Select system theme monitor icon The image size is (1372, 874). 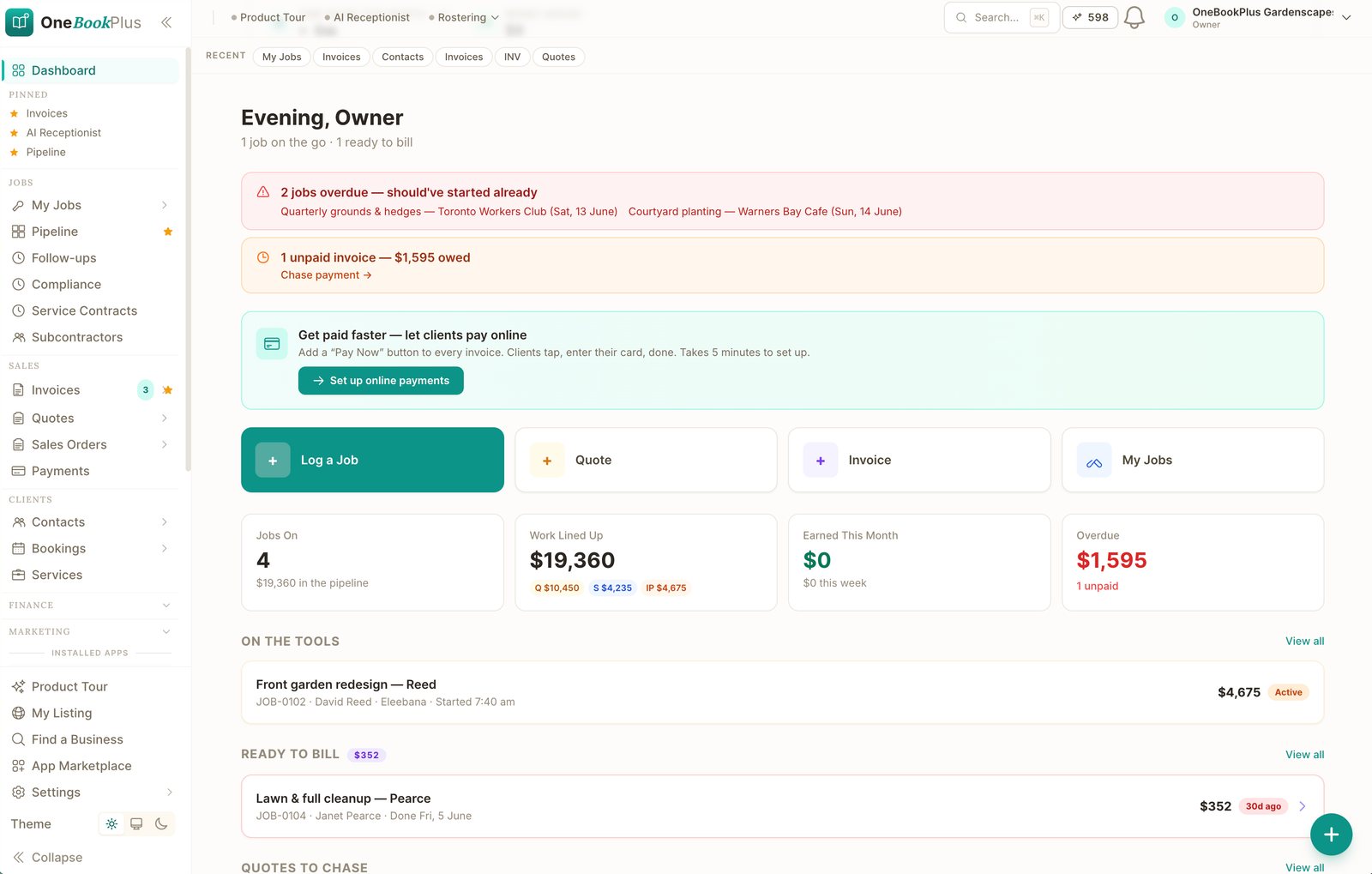point(136,824)
